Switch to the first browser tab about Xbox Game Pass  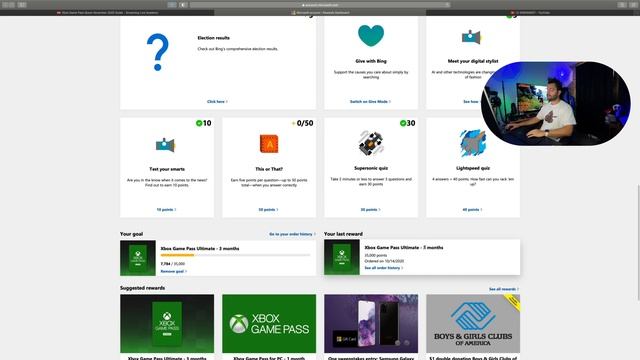pyautogui.click(x=107, y=13)
